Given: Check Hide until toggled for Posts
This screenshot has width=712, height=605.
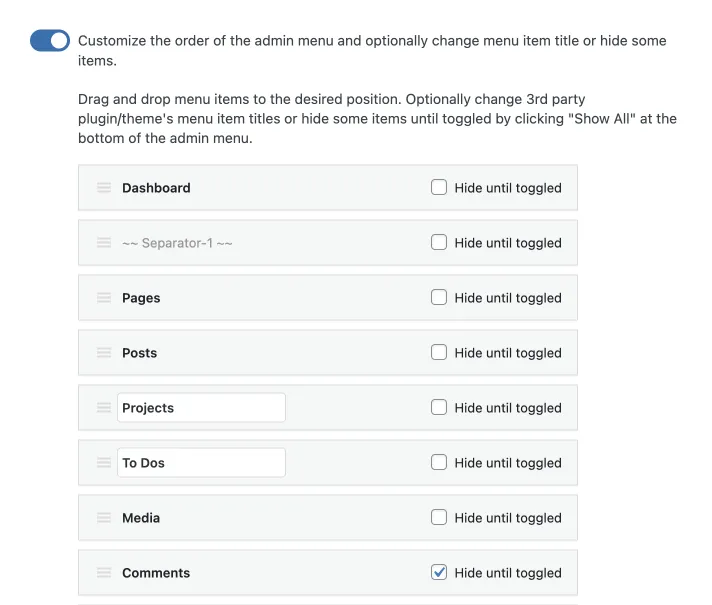Looking at the screenshot, I should tap(439, 352).
